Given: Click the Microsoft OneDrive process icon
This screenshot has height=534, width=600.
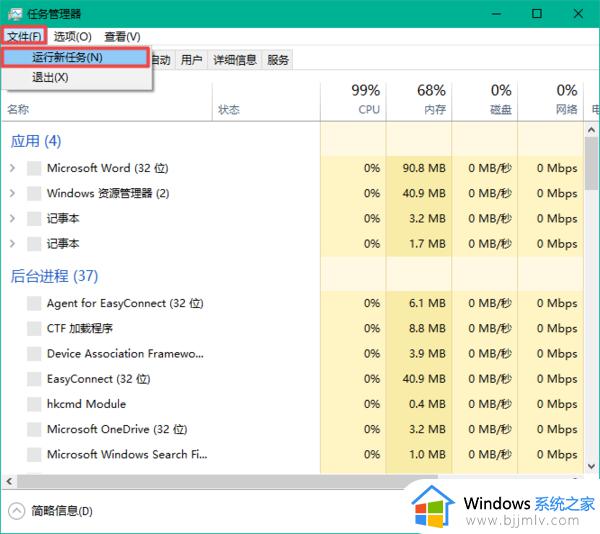Looking at the screenshot, I should click(x=34, y=429).
